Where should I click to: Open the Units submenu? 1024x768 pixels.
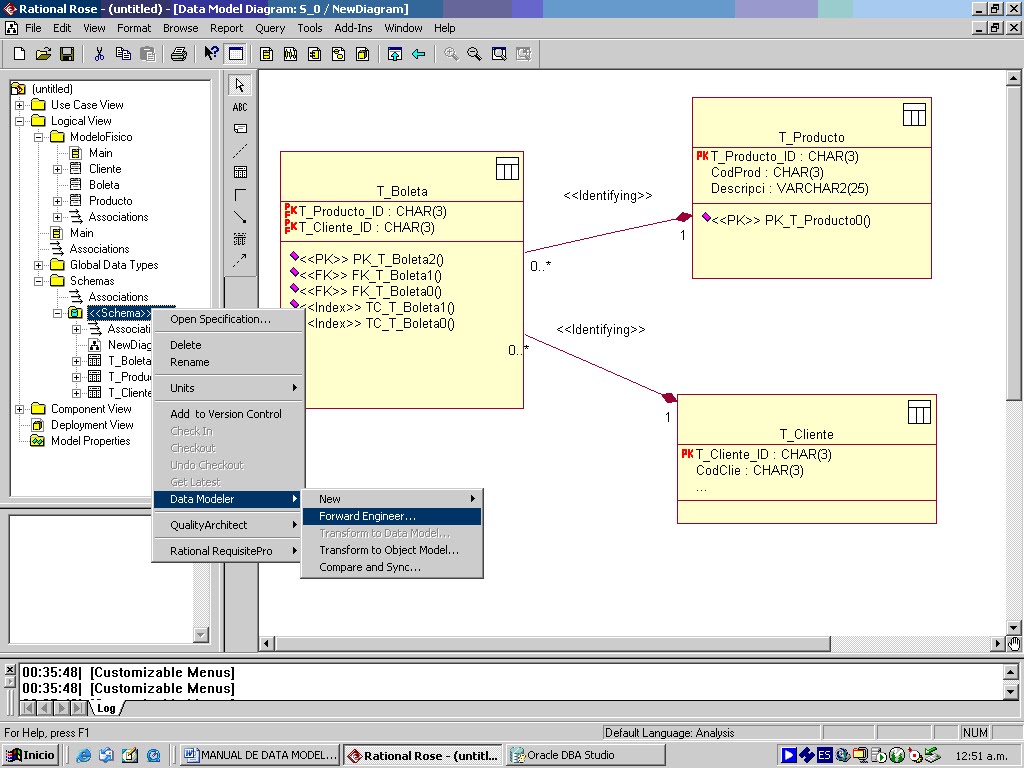click(228, 388)
